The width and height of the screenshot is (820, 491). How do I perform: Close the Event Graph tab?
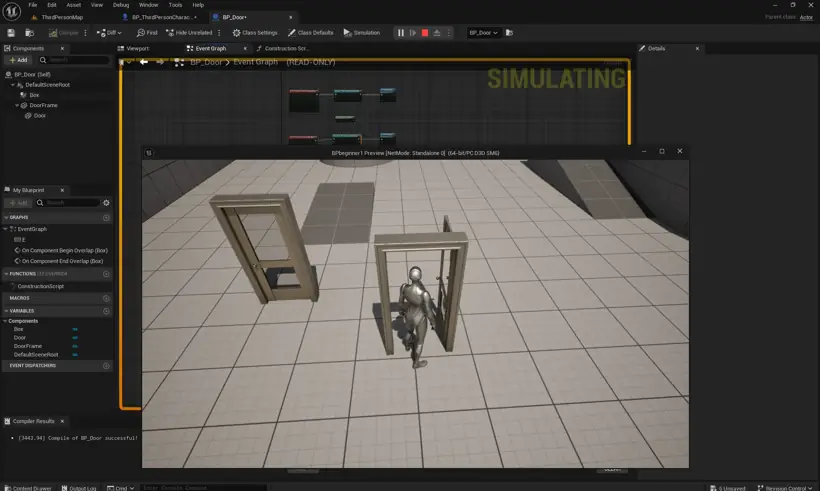click(245, 49)
